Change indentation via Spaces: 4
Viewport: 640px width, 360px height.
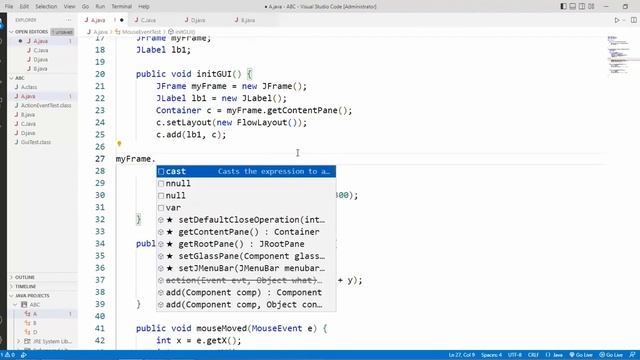[x=491, y=355]
